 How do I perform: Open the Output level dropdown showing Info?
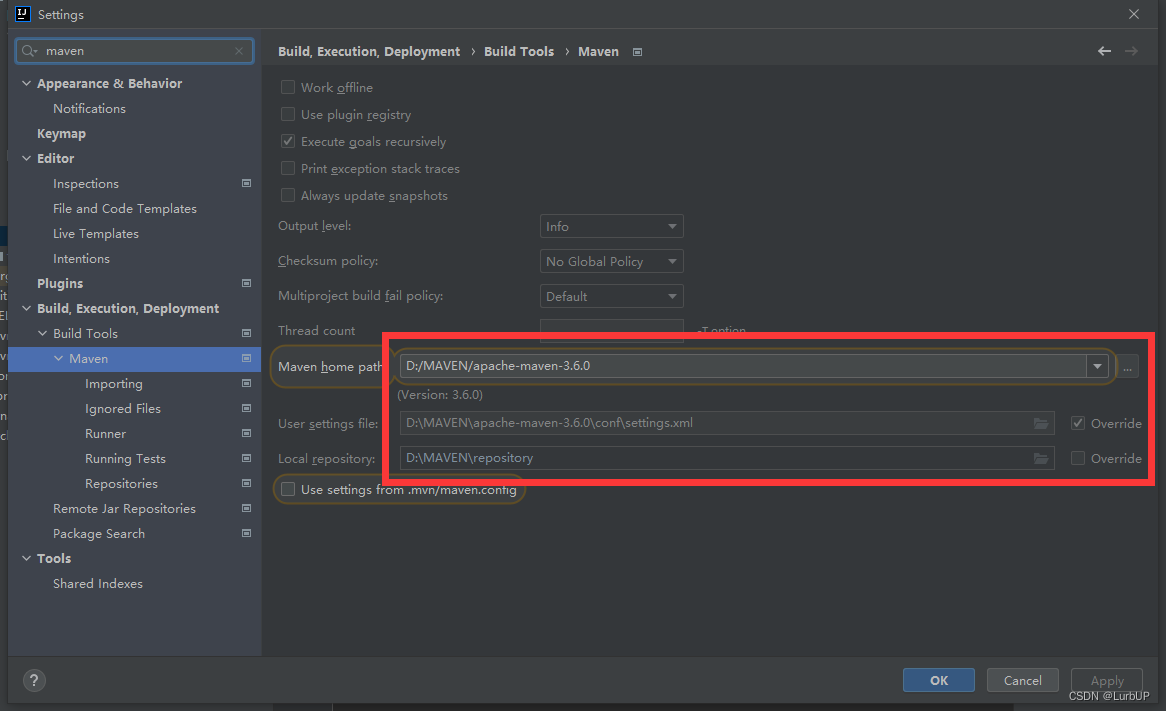(x=611, y=226)
